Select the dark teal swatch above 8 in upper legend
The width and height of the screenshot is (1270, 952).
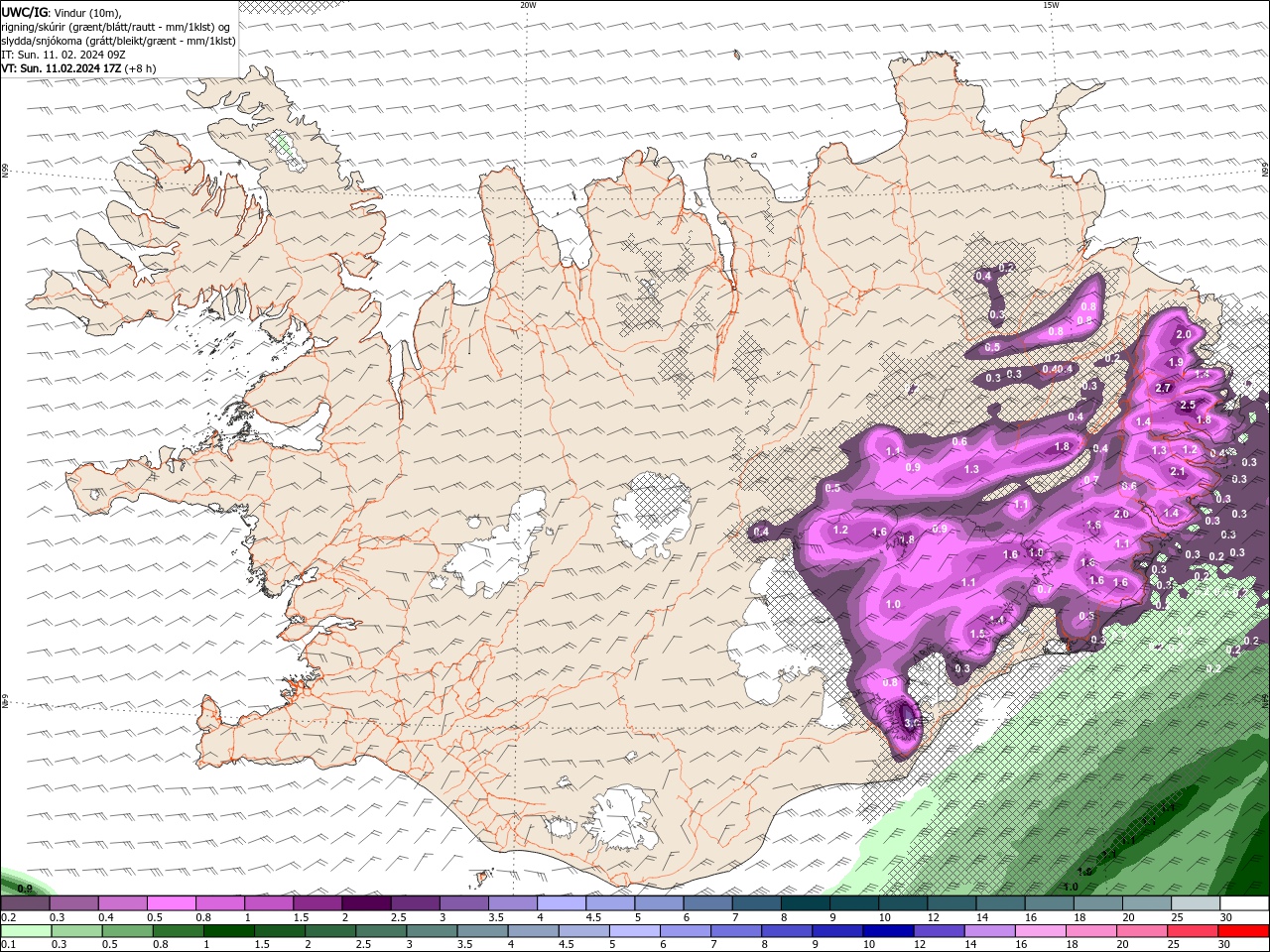[x=805, y=903]
